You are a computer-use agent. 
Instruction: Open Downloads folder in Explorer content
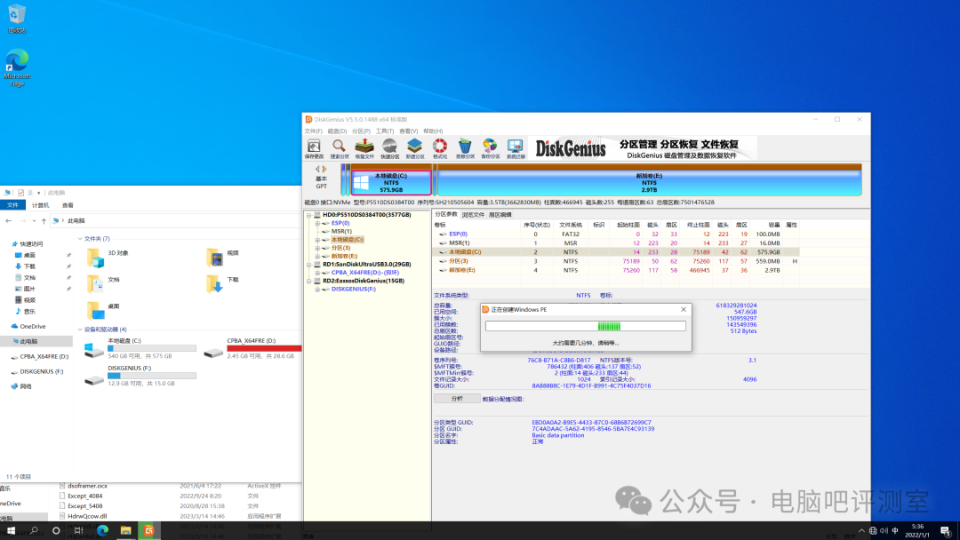click(223, 283)
